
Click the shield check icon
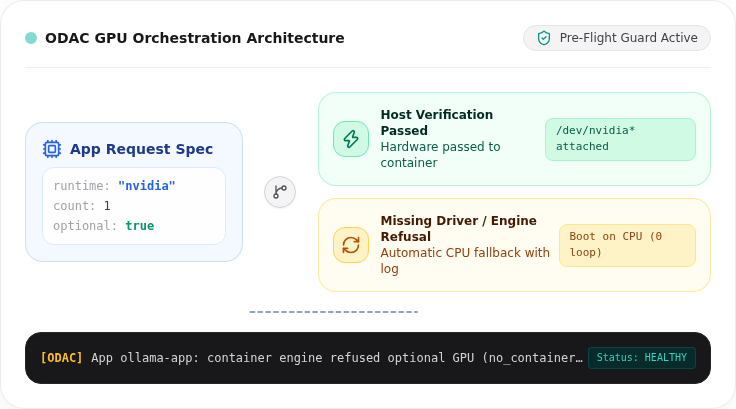point(544,38)
